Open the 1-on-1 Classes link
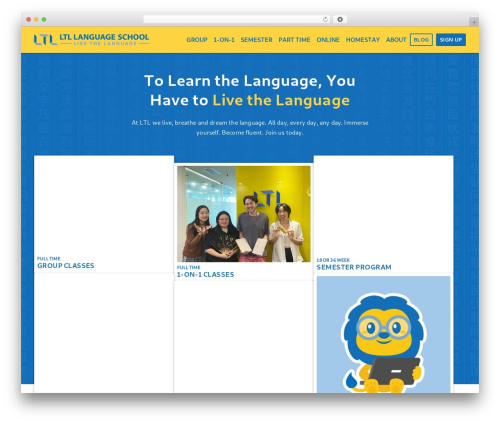The width and height of the screenshot is (500, 423). coord(205,275)
